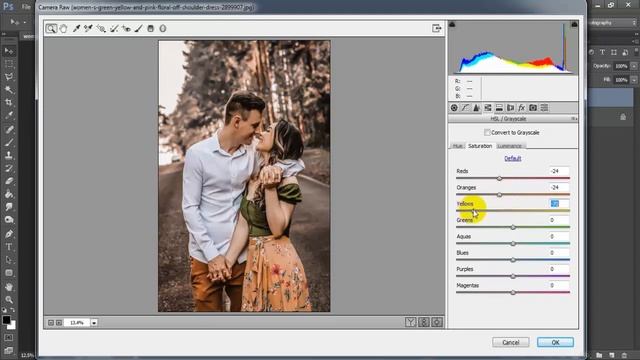640x360 pixels.
Task: Select Photoshop Move tool in left toolbar
Action: 9,51
